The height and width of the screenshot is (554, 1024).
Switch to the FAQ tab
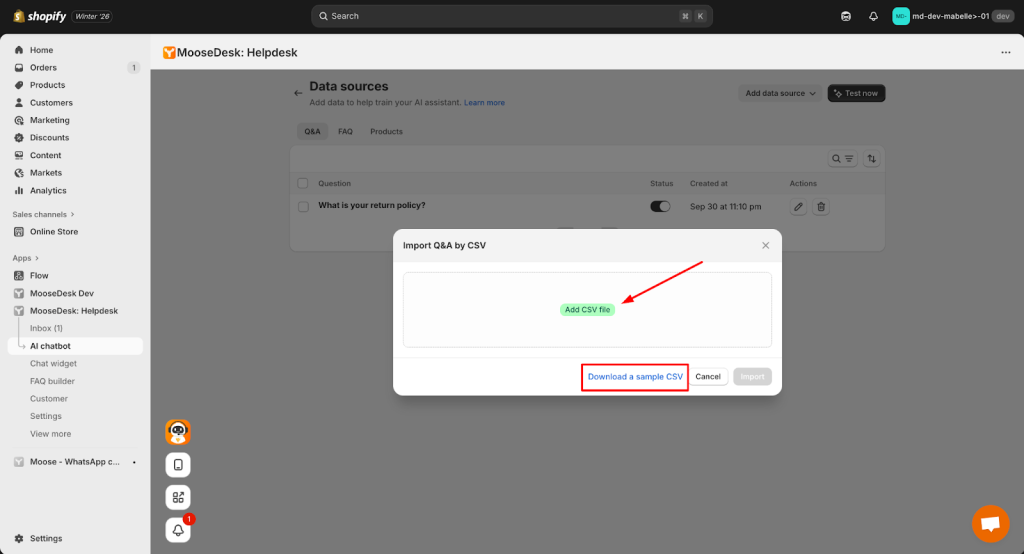tap(345, 131)
